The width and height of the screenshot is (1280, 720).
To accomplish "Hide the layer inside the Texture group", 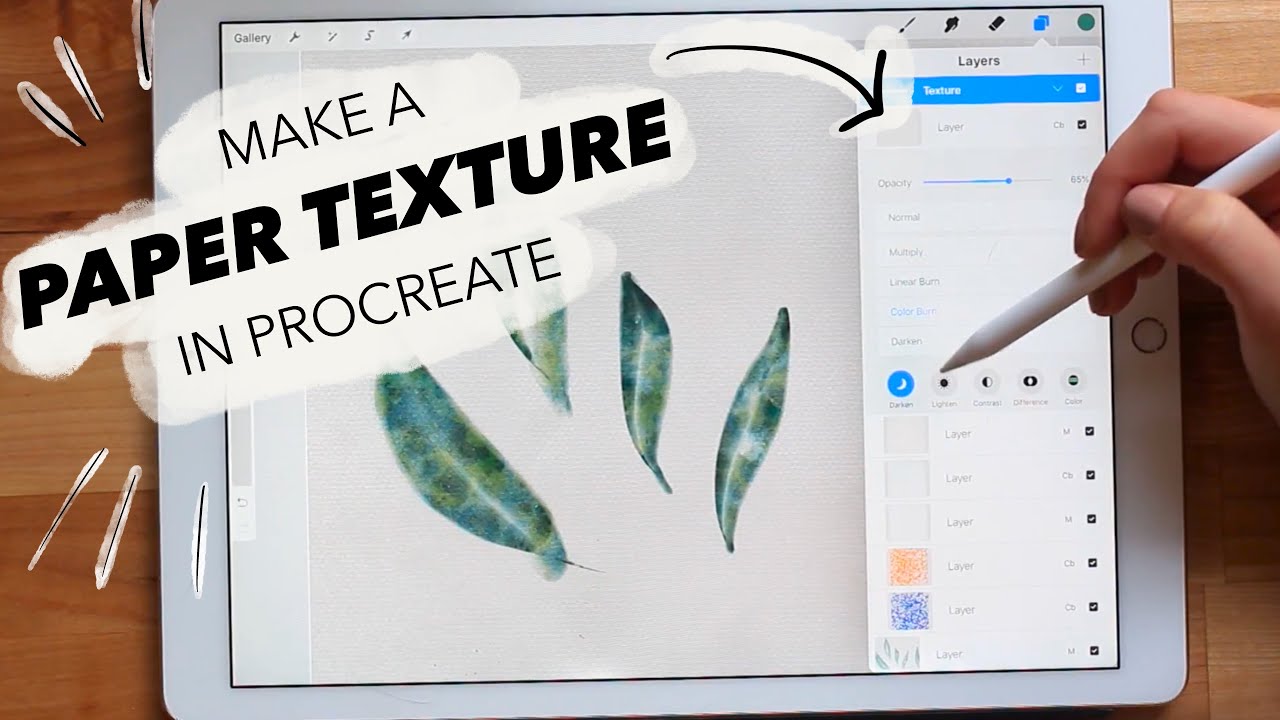I will [x=1083, y=125].
